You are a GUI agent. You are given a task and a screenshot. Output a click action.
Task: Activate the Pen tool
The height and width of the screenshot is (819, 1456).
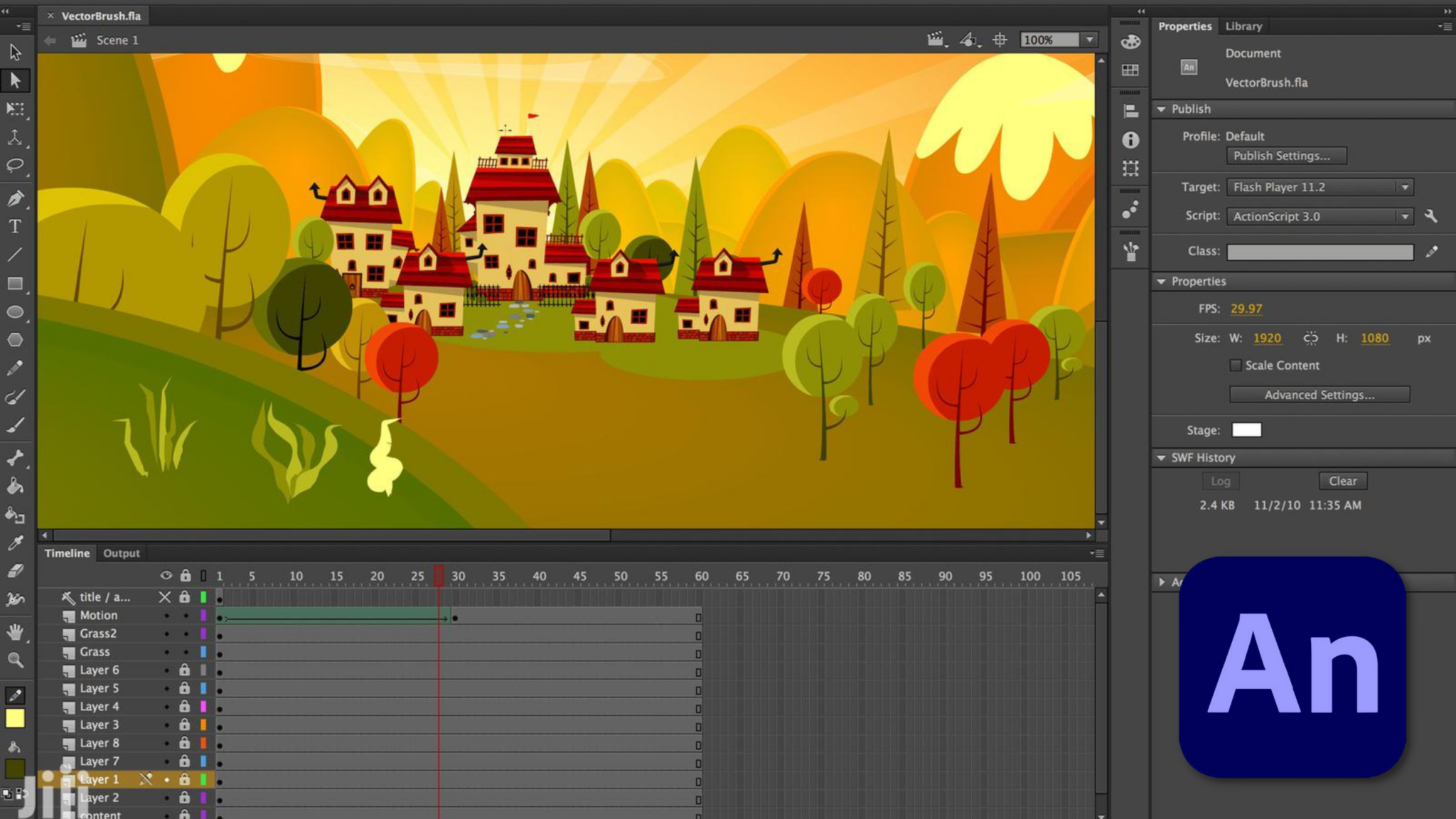click(16, 198)
